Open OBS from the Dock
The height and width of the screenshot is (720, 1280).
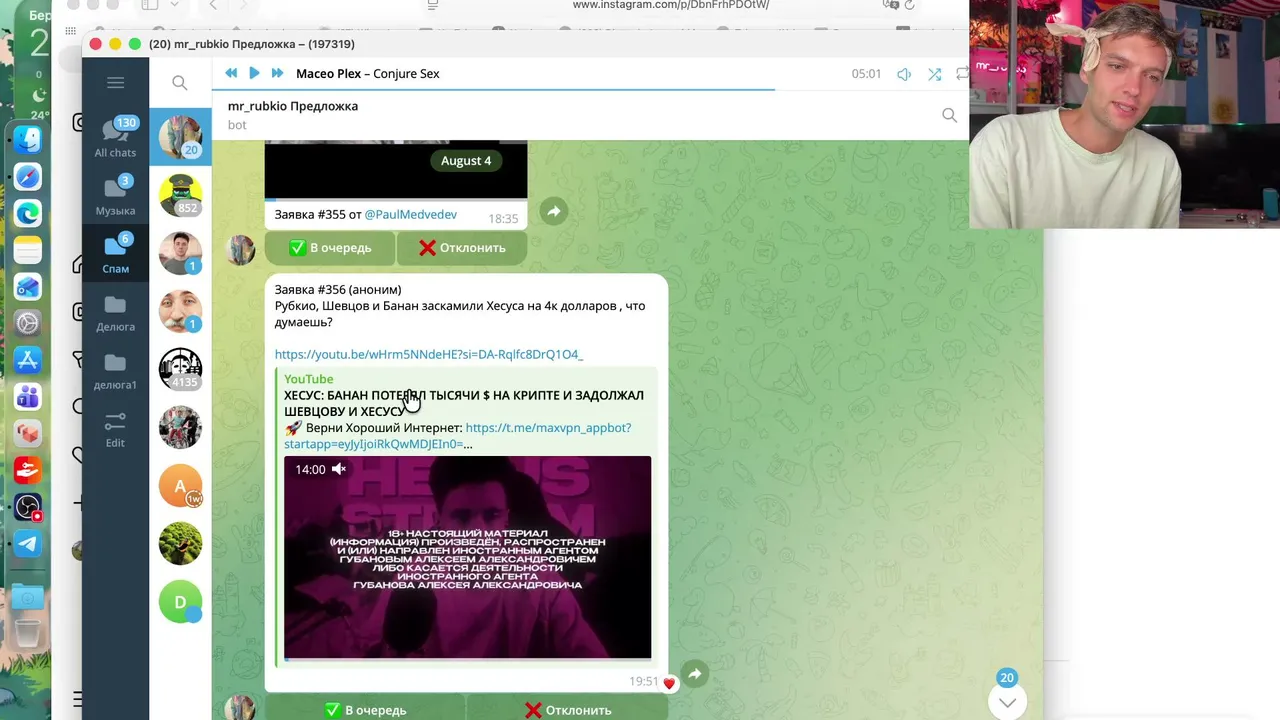(28, 507)
